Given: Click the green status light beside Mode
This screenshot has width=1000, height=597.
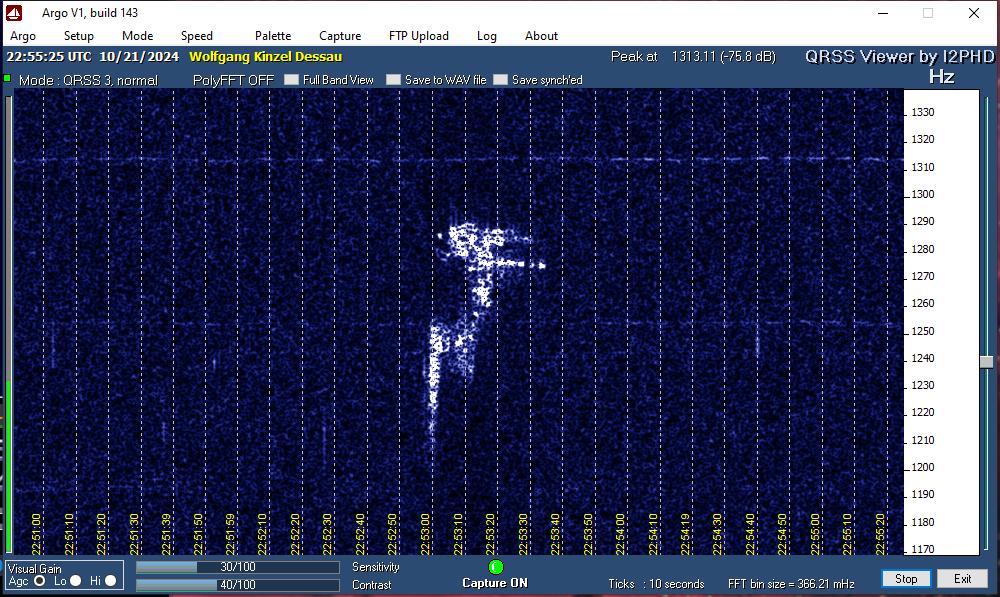Looking at the screenshot, I should click(7, 78).
